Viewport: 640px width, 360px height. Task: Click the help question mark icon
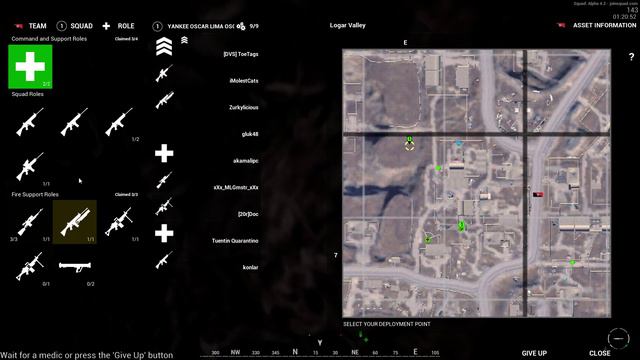(x=631, y=57)
